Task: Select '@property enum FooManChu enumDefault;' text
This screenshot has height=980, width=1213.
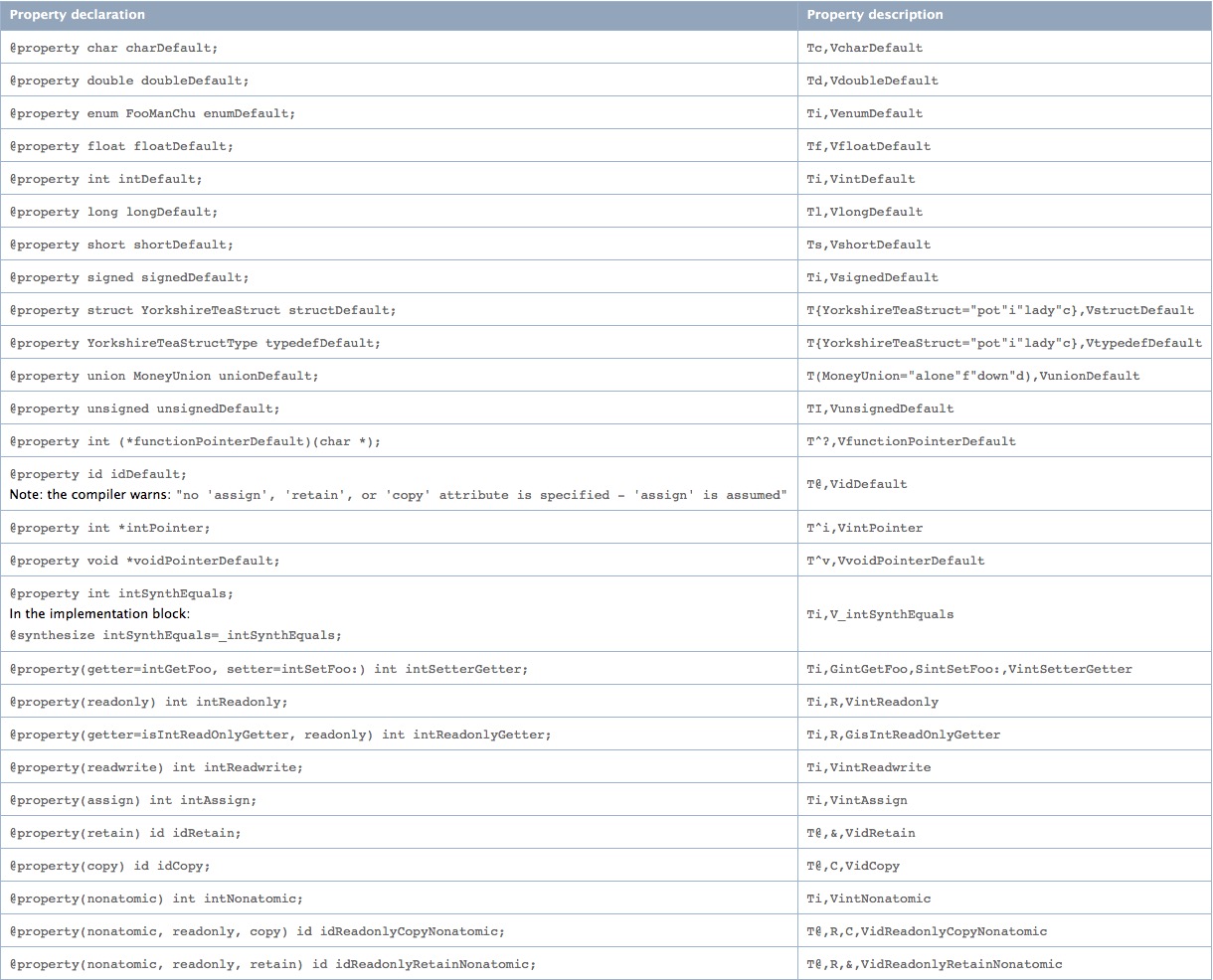Action: pyautogui.click(x=152, y=113)
